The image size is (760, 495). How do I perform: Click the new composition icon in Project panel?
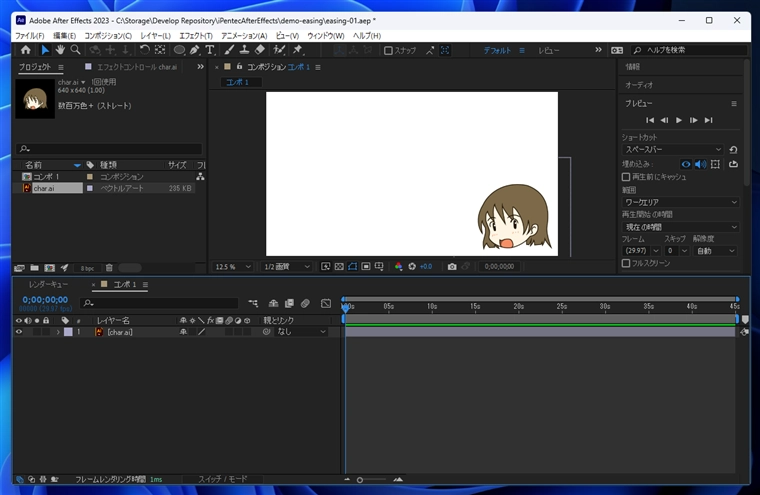pyautogui.click(x=49, y=268)
